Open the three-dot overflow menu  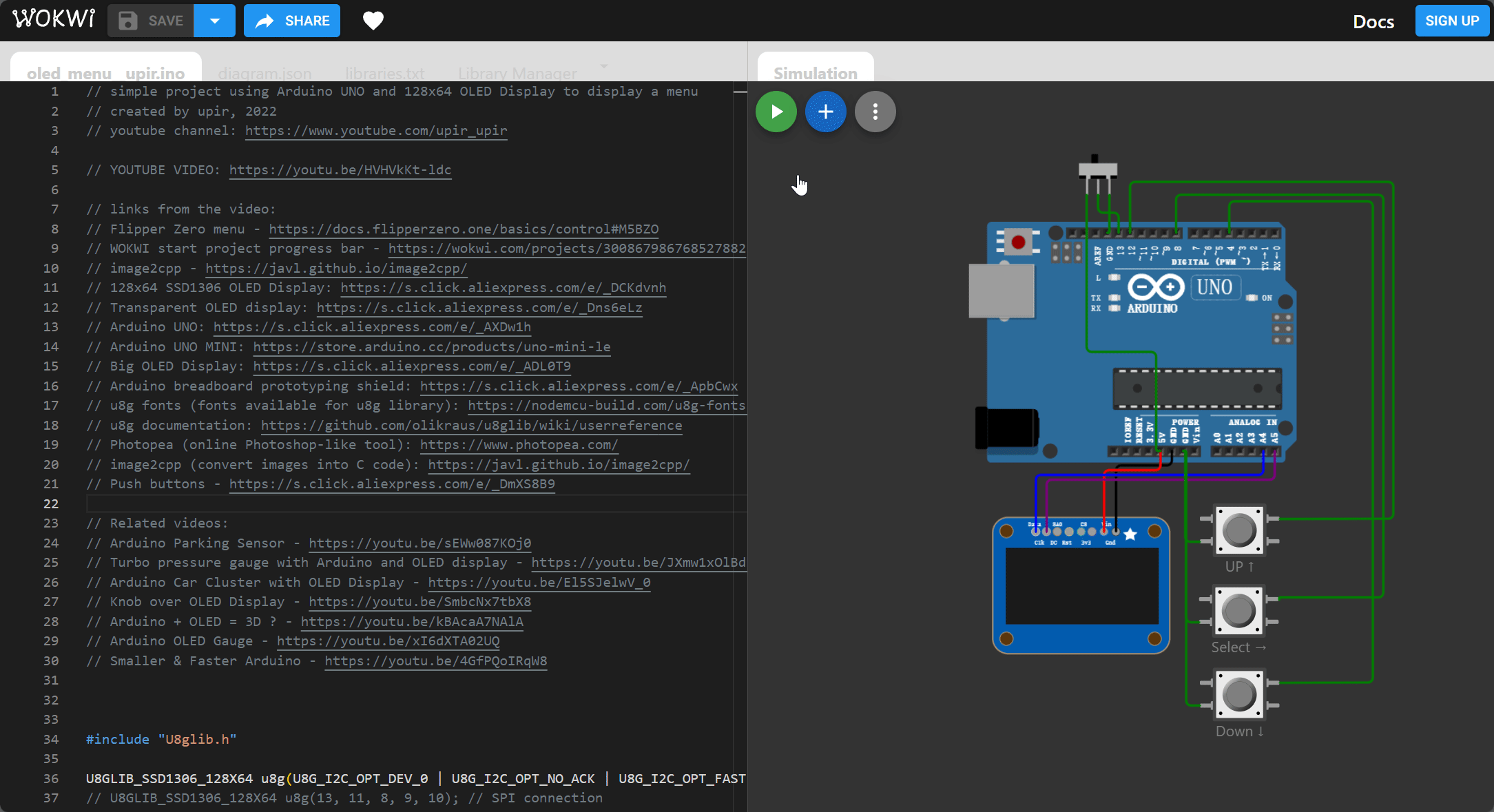click(x=874, y=111)
